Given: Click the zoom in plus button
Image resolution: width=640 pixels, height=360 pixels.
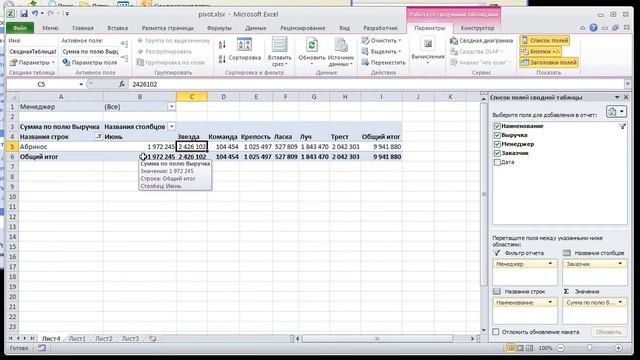Looking at the screenshot, I should click(618, 348).
